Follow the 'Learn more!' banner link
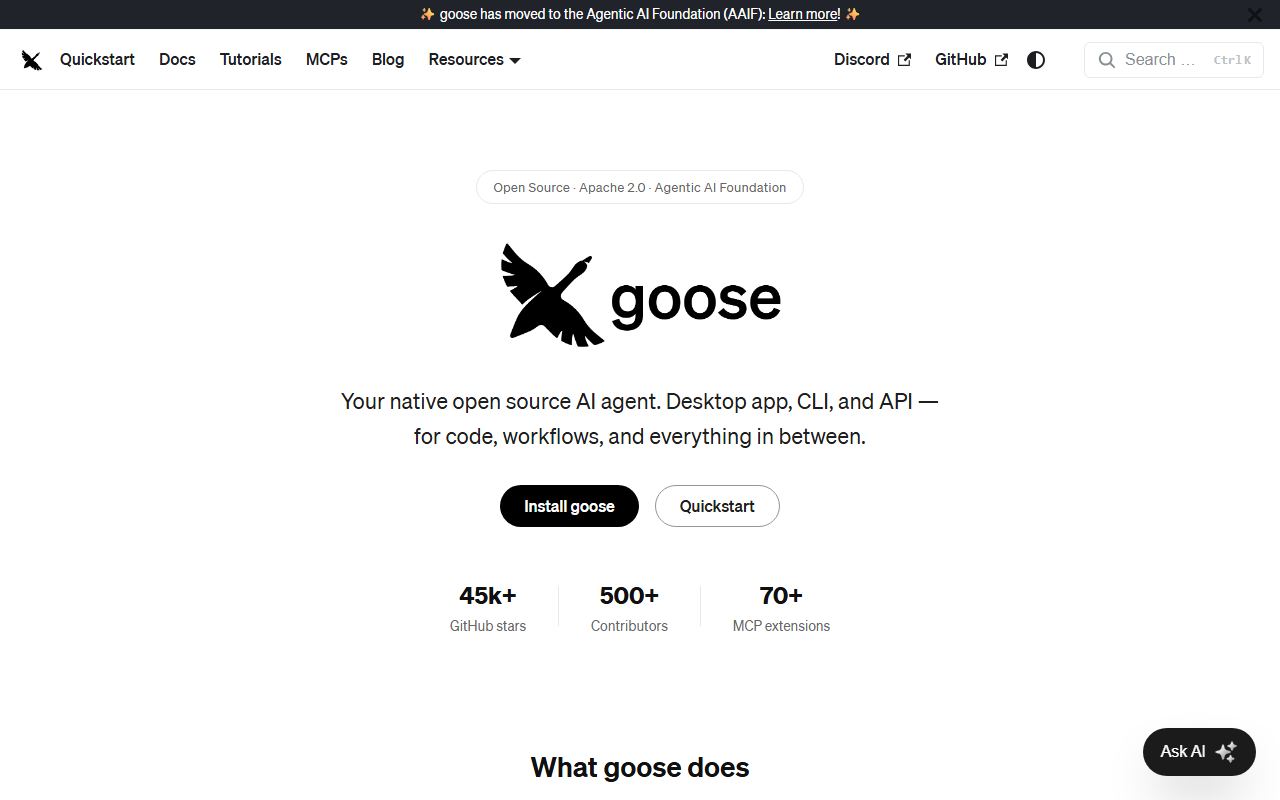Viewport: 1280px width, 800px height. (804, 14)
